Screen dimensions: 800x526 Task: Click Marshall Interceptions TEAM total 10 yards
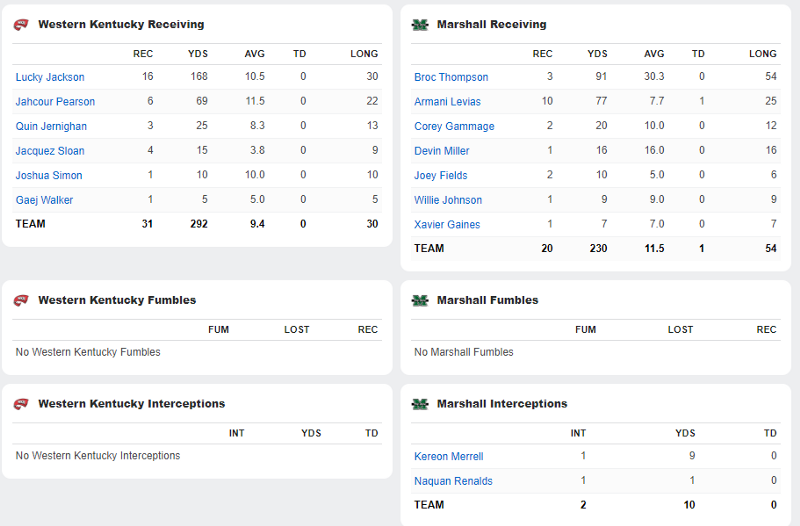click(x=689, y=505)
